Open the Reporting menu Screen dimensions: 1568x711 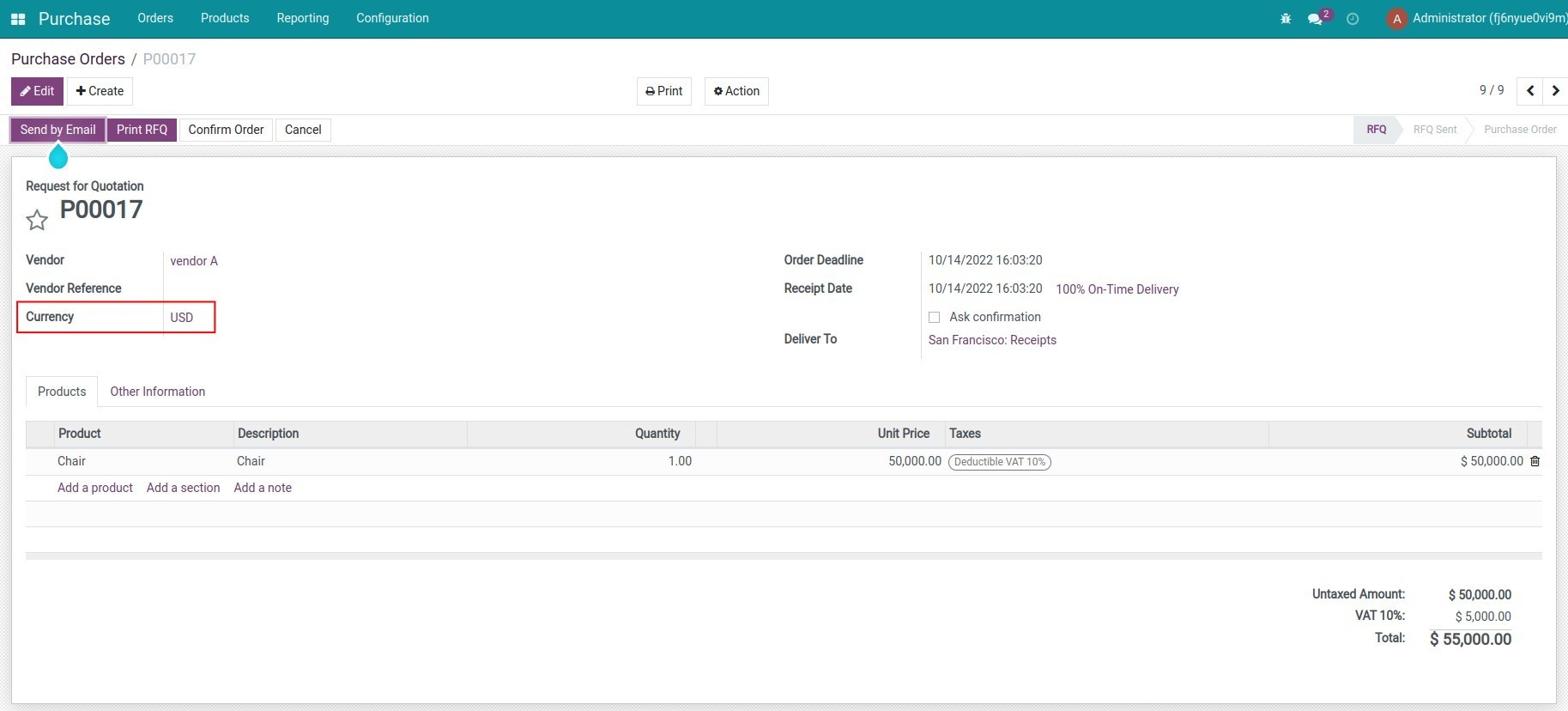[303, 18]
